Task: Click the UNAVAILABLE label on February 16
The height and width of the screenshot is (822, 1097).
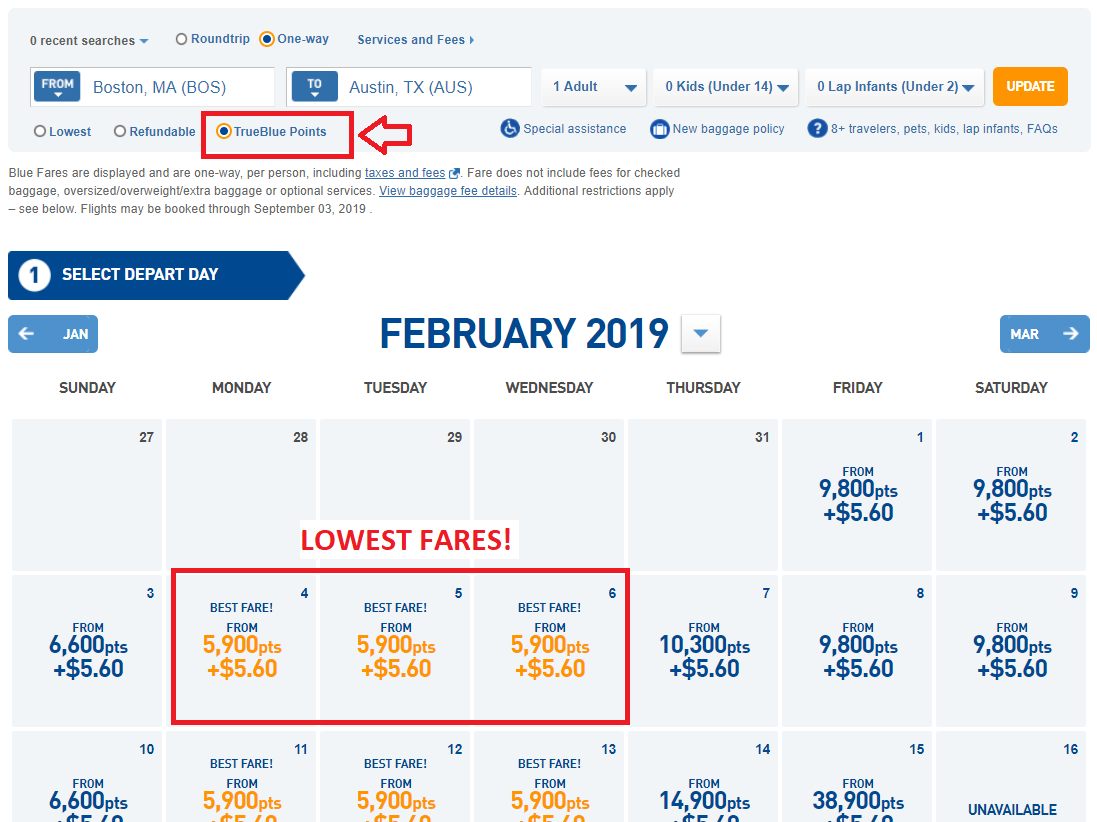Action: point(1012,809)
